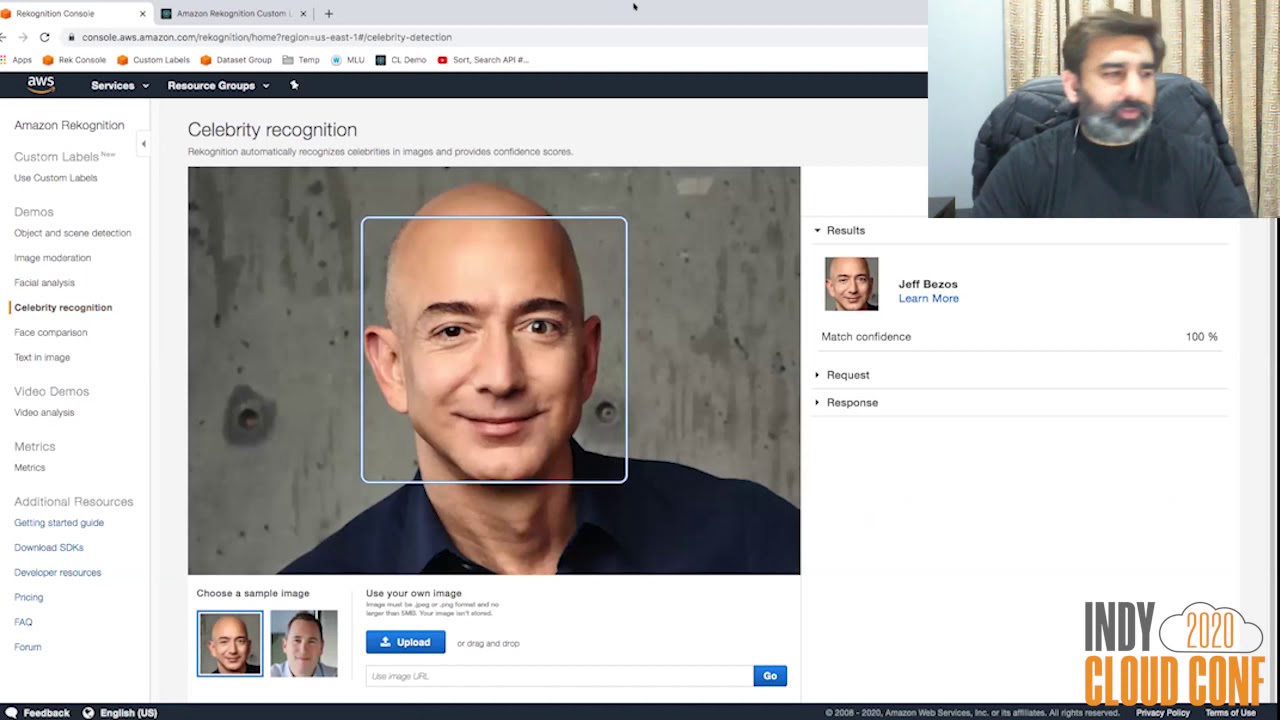The image size is (1280, 720).
Task: Select the first sample image thumbnail
Action: tap(230, 643)
